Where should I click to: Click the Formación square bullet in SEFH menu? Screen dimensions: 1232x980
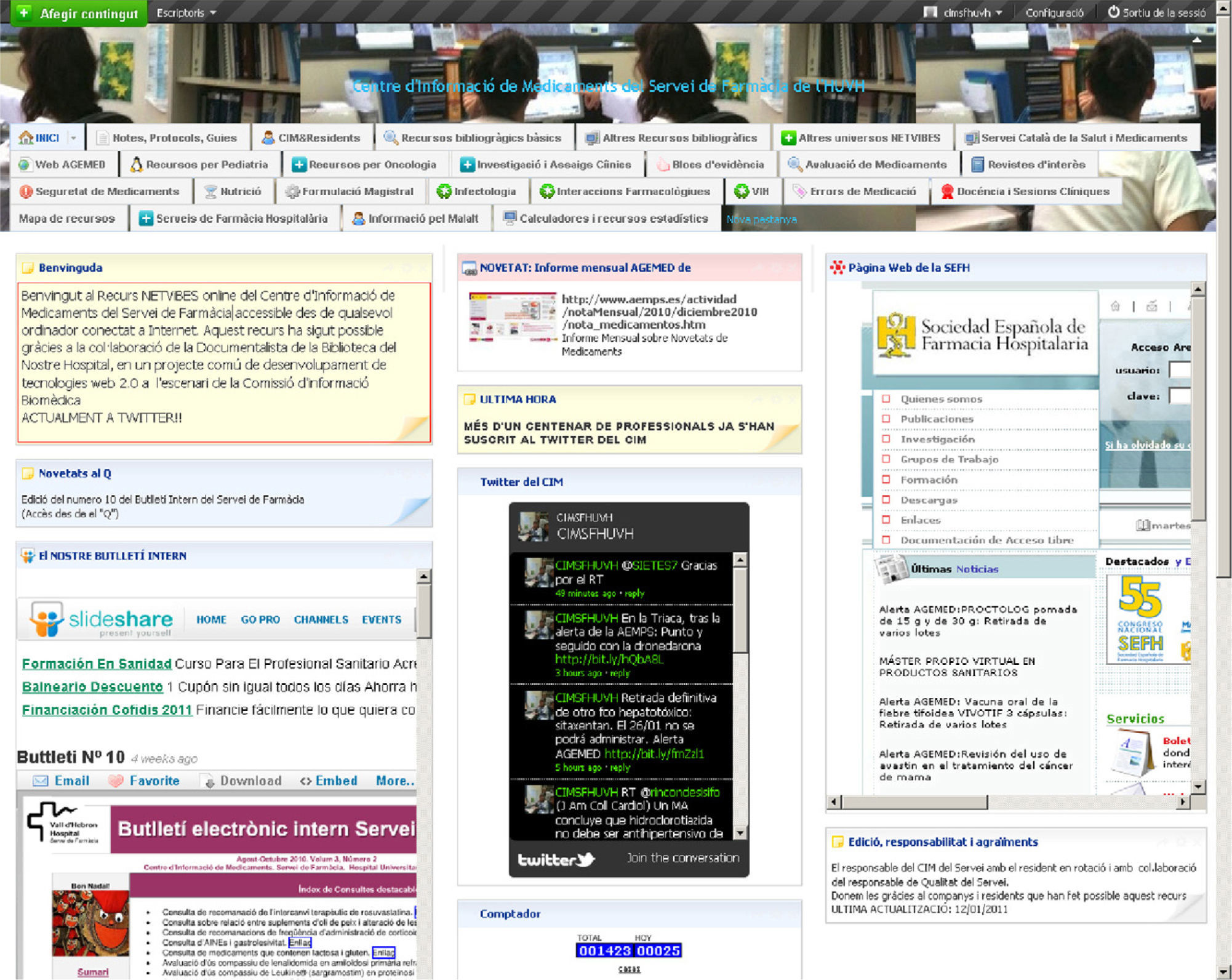pos(886,480)
